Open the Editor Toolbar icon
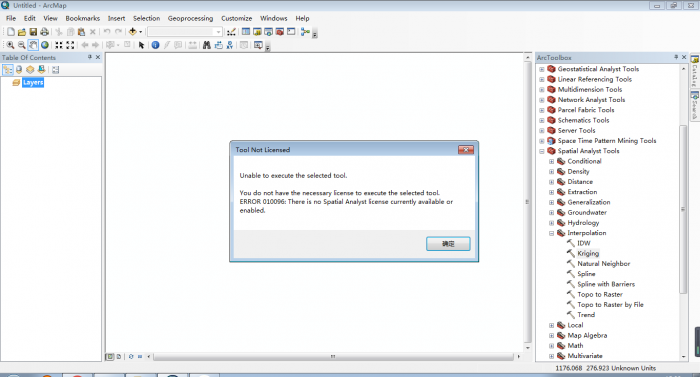The width and height of the screenshot is (700, 377). pyautogui.click(x=231, y=32)
